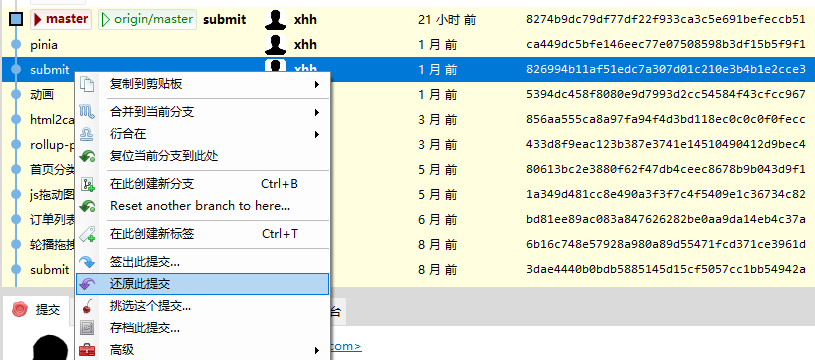This screenshot has height=360, width=815.
Task: Choose 在此创建新分支 from context menu
Action: [x=203, y=184]
